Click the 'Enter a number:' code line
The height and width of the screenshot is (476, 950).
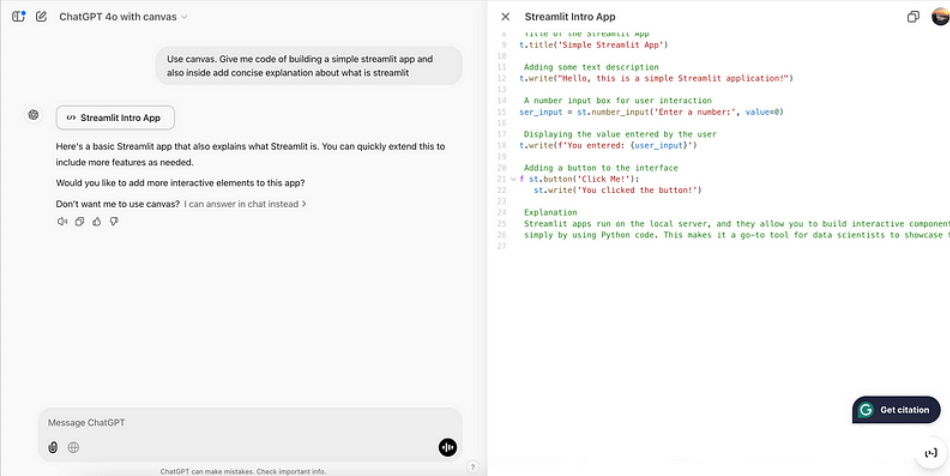651,112
